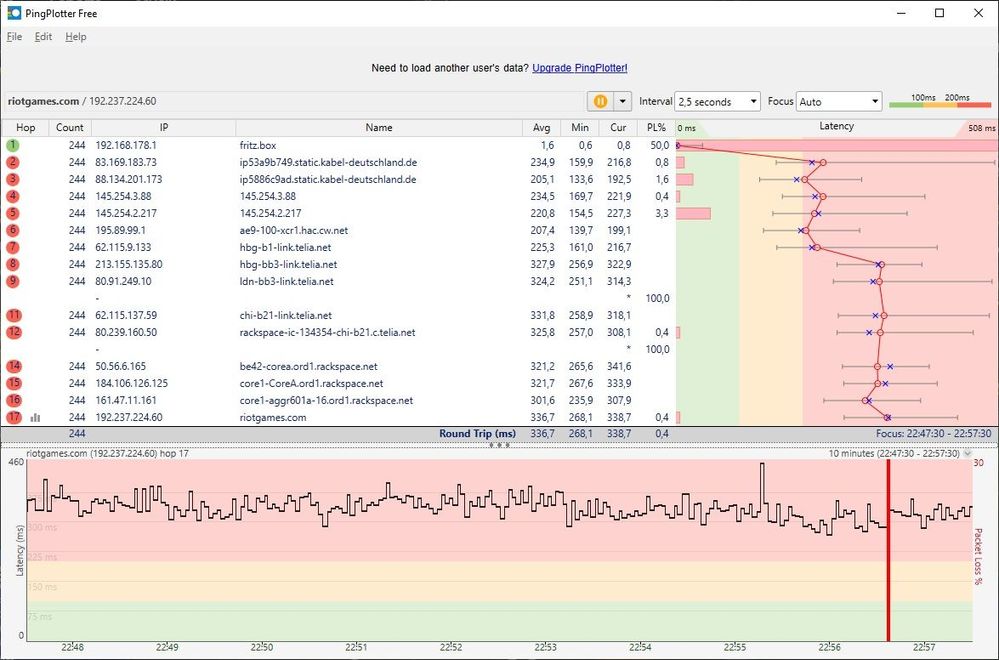This screenshot has width=999, height=660.
Task: Click the Round Trip (ms) summary label
Action: coord(477,434)
